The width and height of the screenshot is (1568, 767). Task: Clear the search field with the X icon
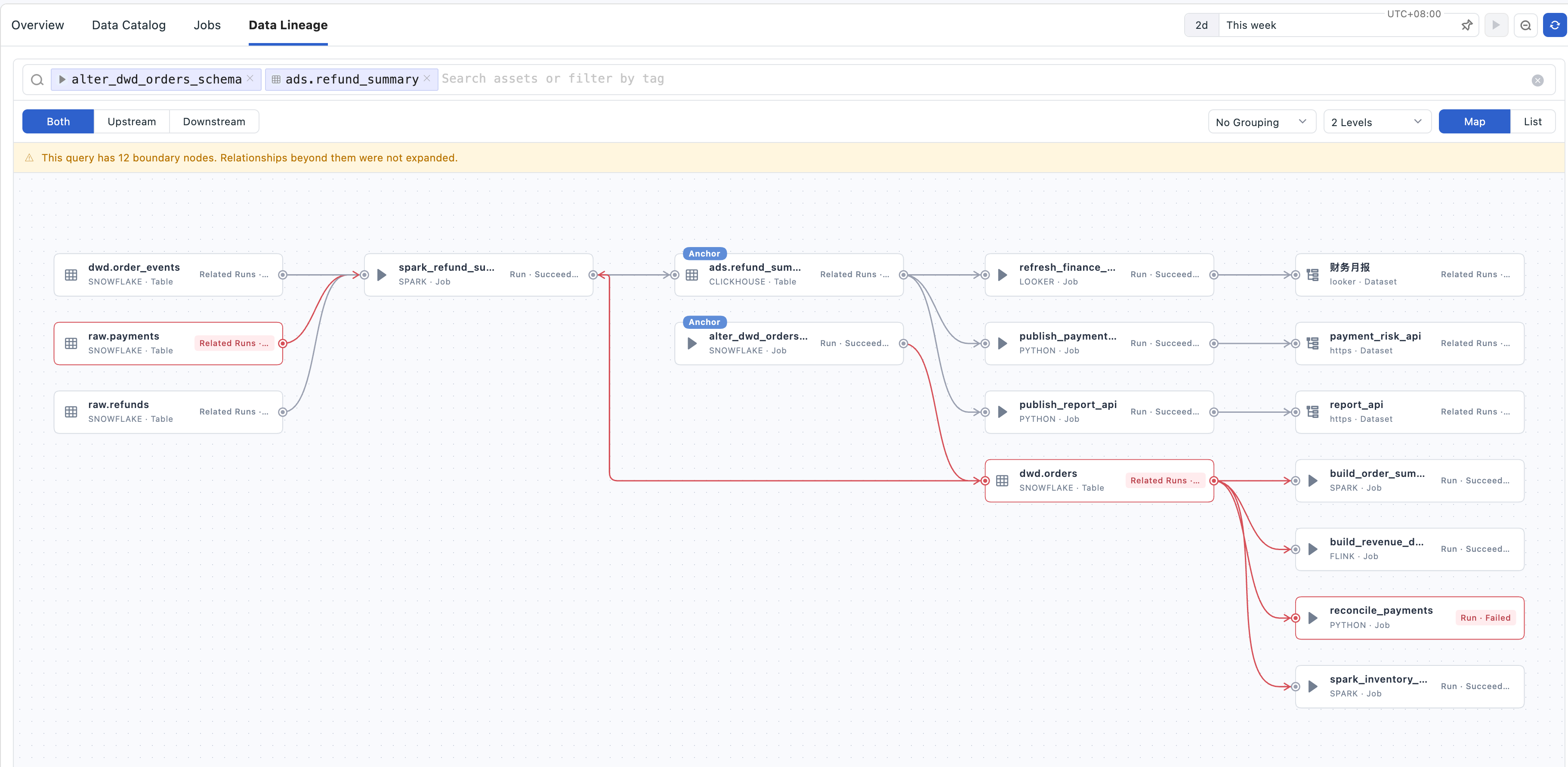coord(1537,80)
